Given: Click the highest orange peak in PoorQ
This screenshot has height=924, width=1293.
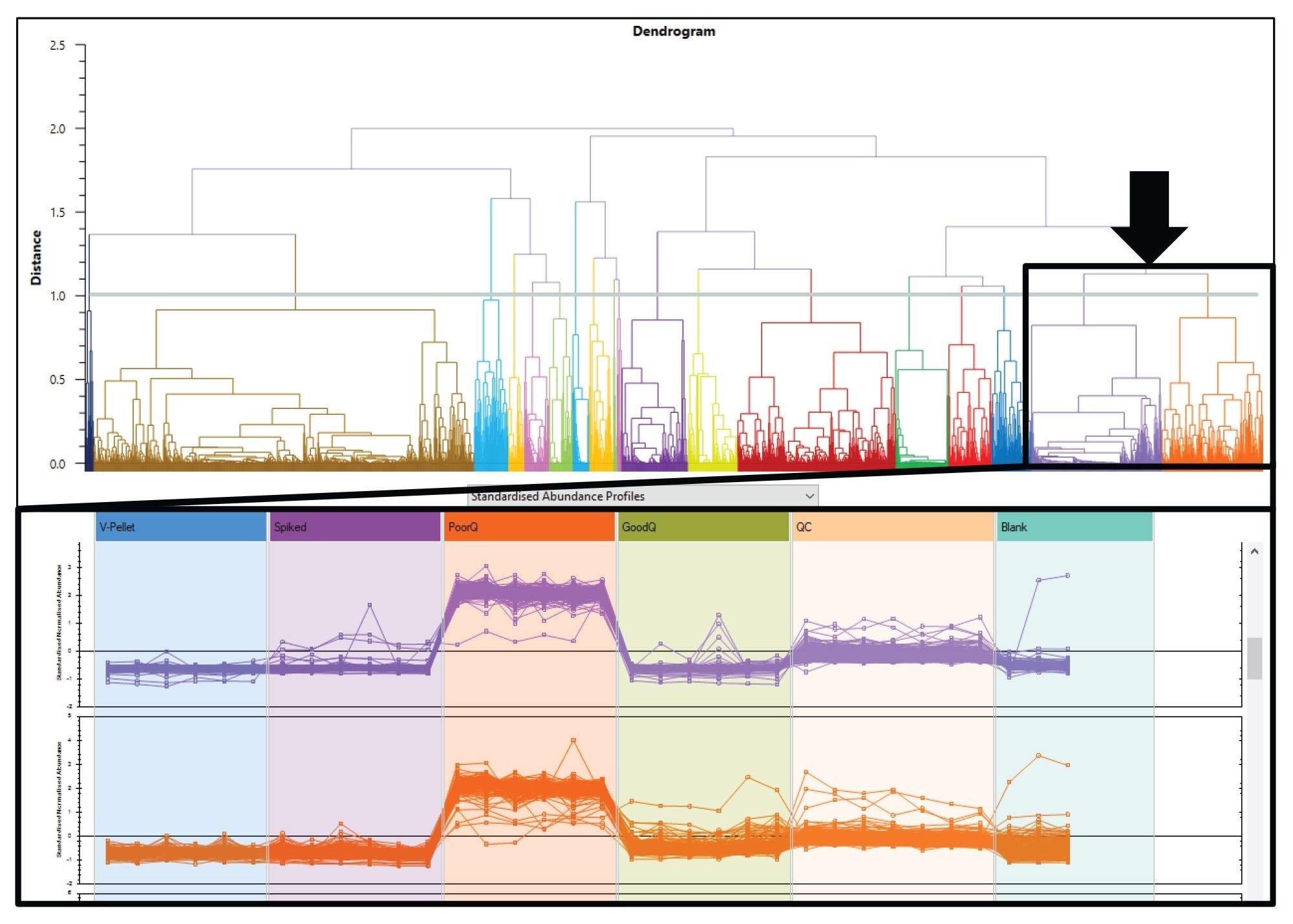Looking at the screenshot, I should [x=573, y=740].
